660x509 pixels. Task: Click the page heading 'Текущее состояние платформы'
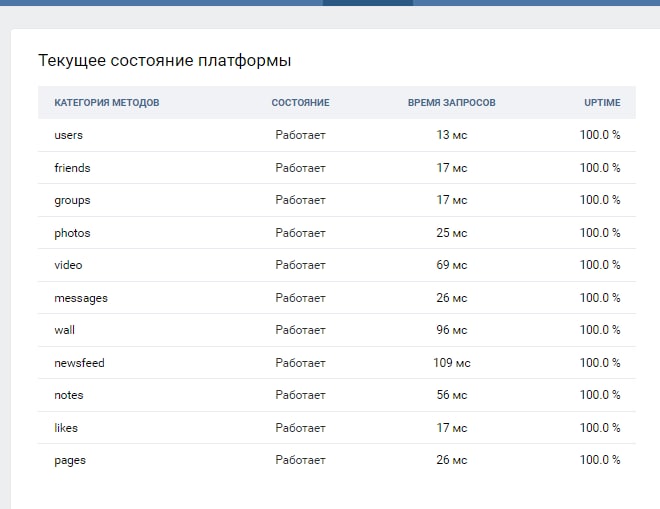(x=165, y=61)
